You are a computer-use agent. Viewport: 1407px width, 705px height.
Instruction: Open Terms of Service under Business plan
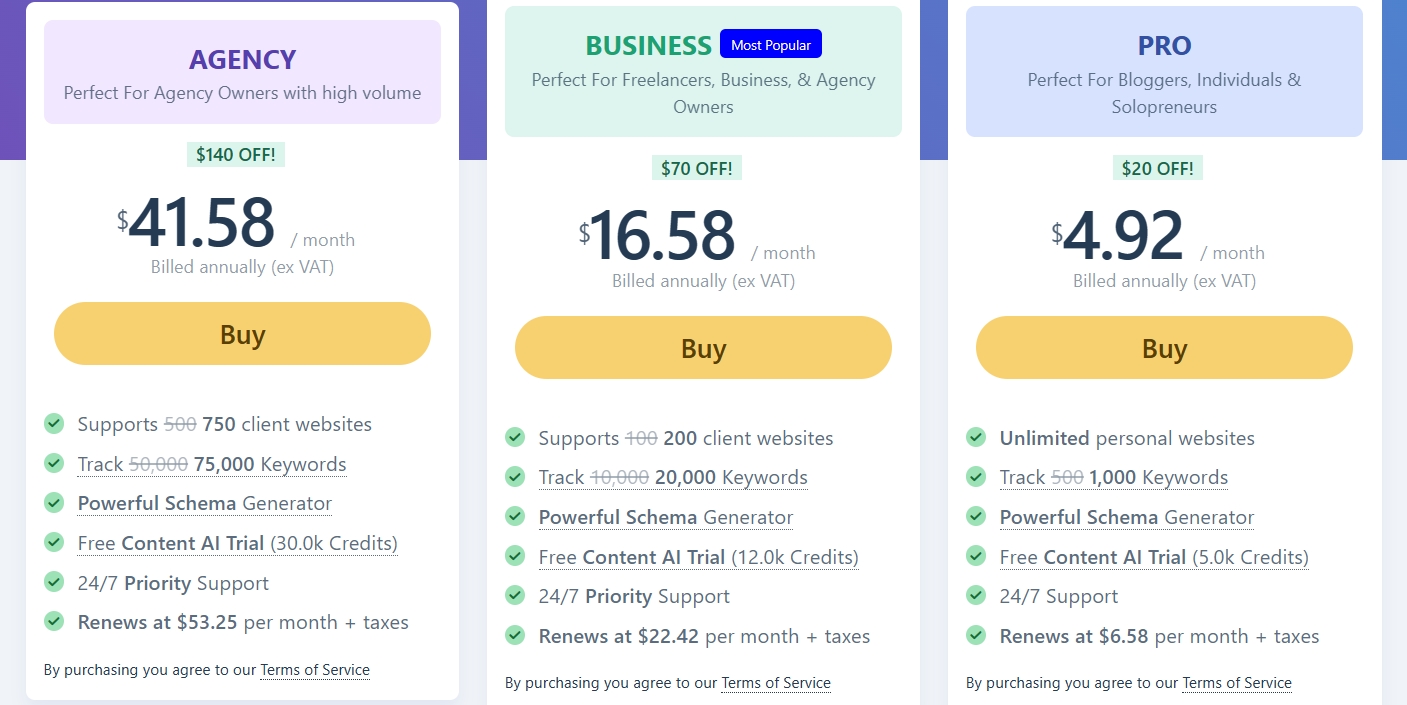point(776,683)
